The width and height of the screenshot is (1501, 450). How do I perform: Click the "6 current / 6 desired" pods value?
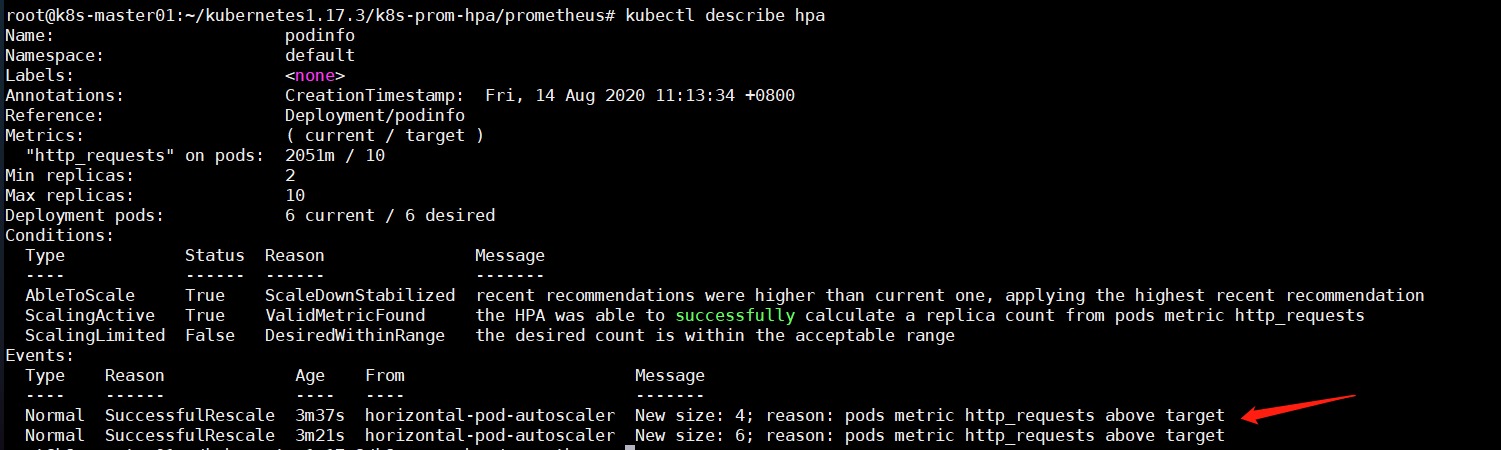(390, 215)
